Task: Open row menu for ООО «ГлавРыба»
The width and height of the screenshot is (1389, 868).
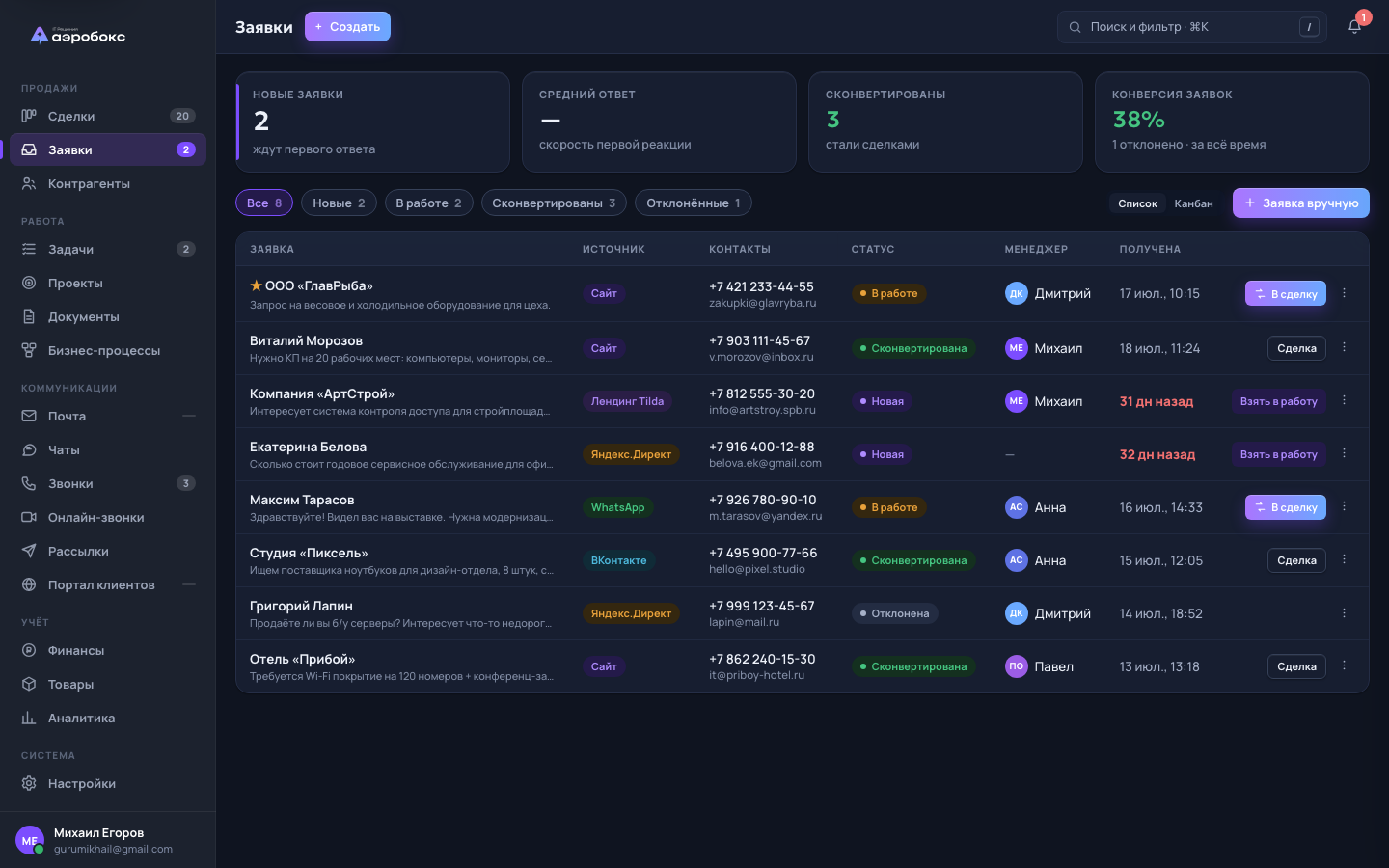Action: pyautogui.click(x=1344, y=293)
